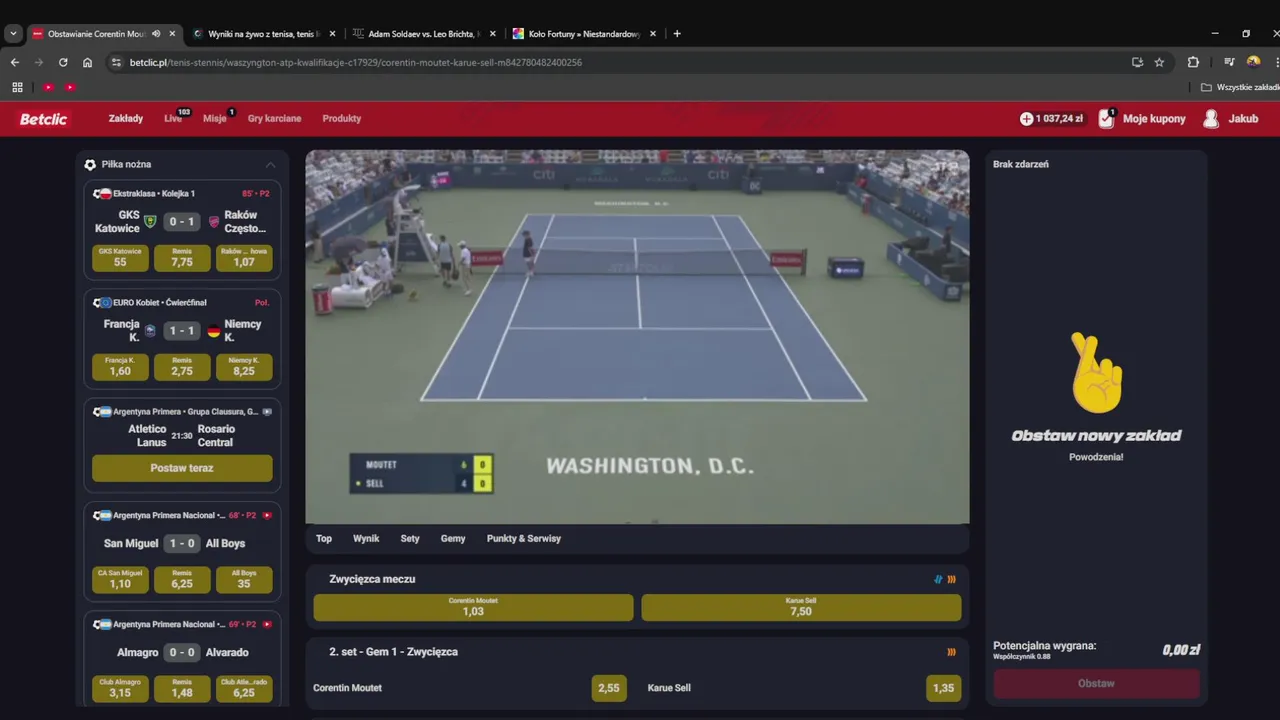Screen dimensions: 1280x720
Task: Click the Germany flag by Niemcy K.
Action: click(213, 331)
